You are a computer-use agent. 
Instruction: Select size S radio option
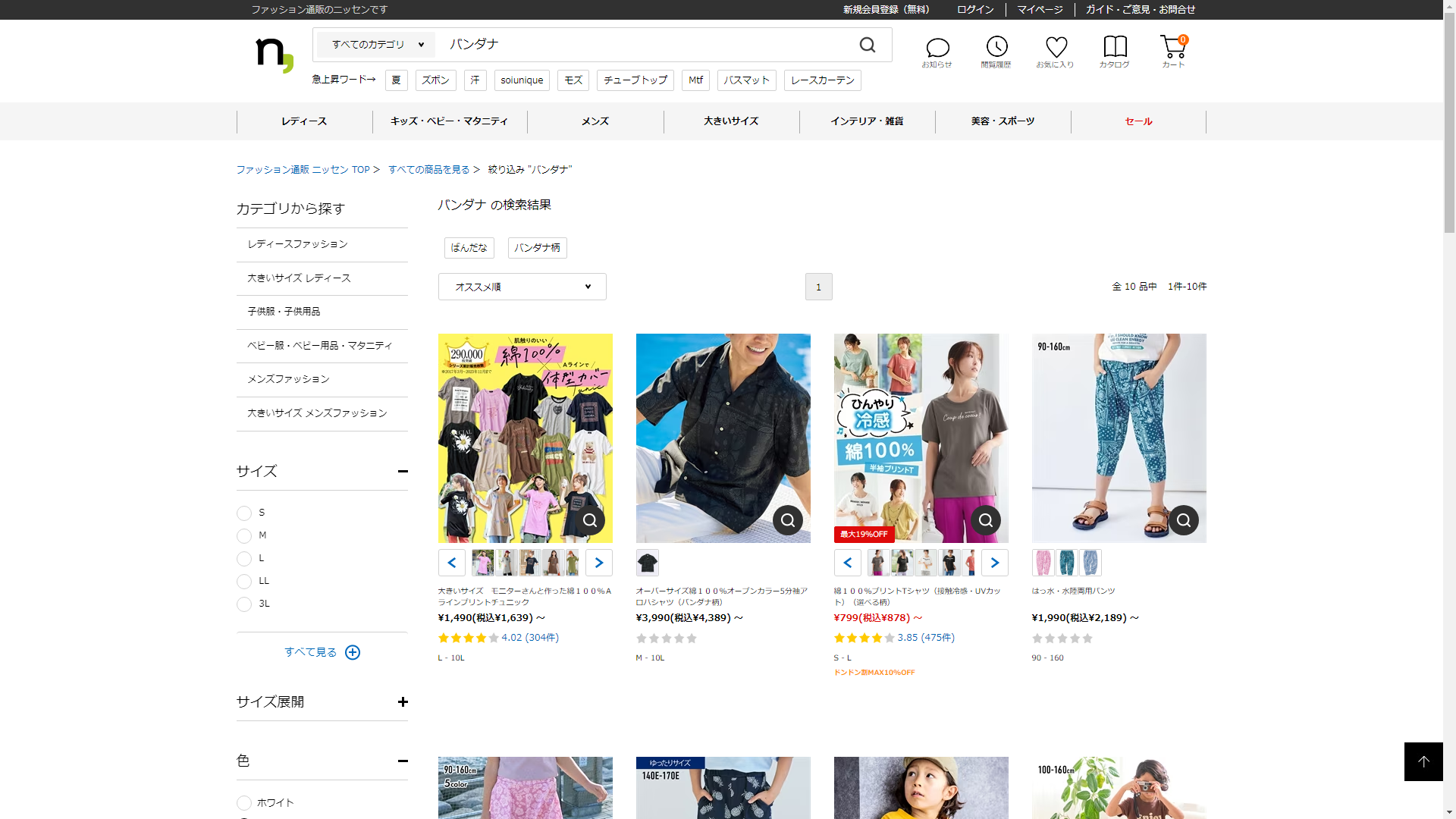pyautogui.click(x=244, y=513)
